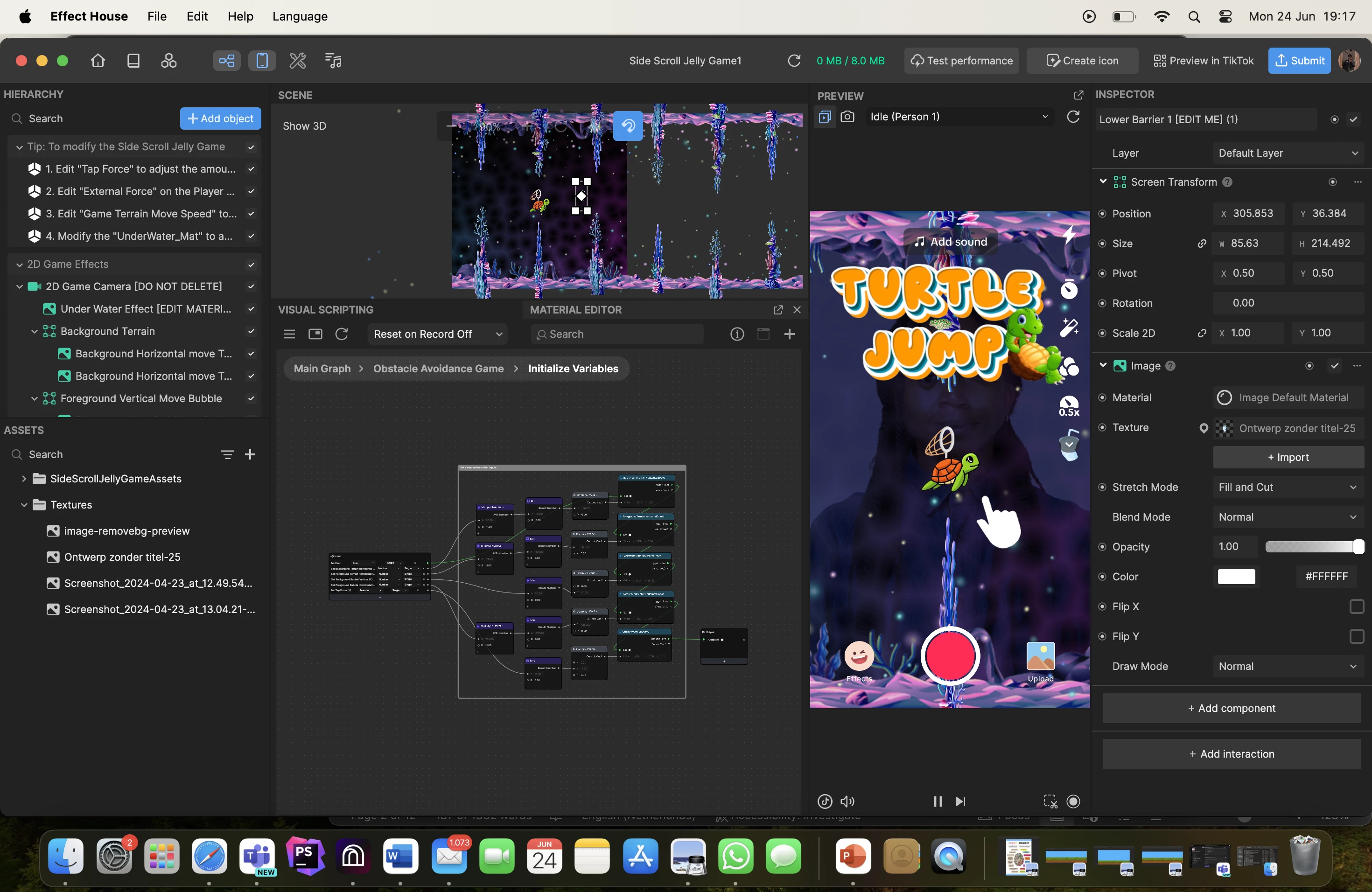The width and height of the screenshot is (1372, 892).
Task: Refresh the preview with reload icon
Action: 1072,117
